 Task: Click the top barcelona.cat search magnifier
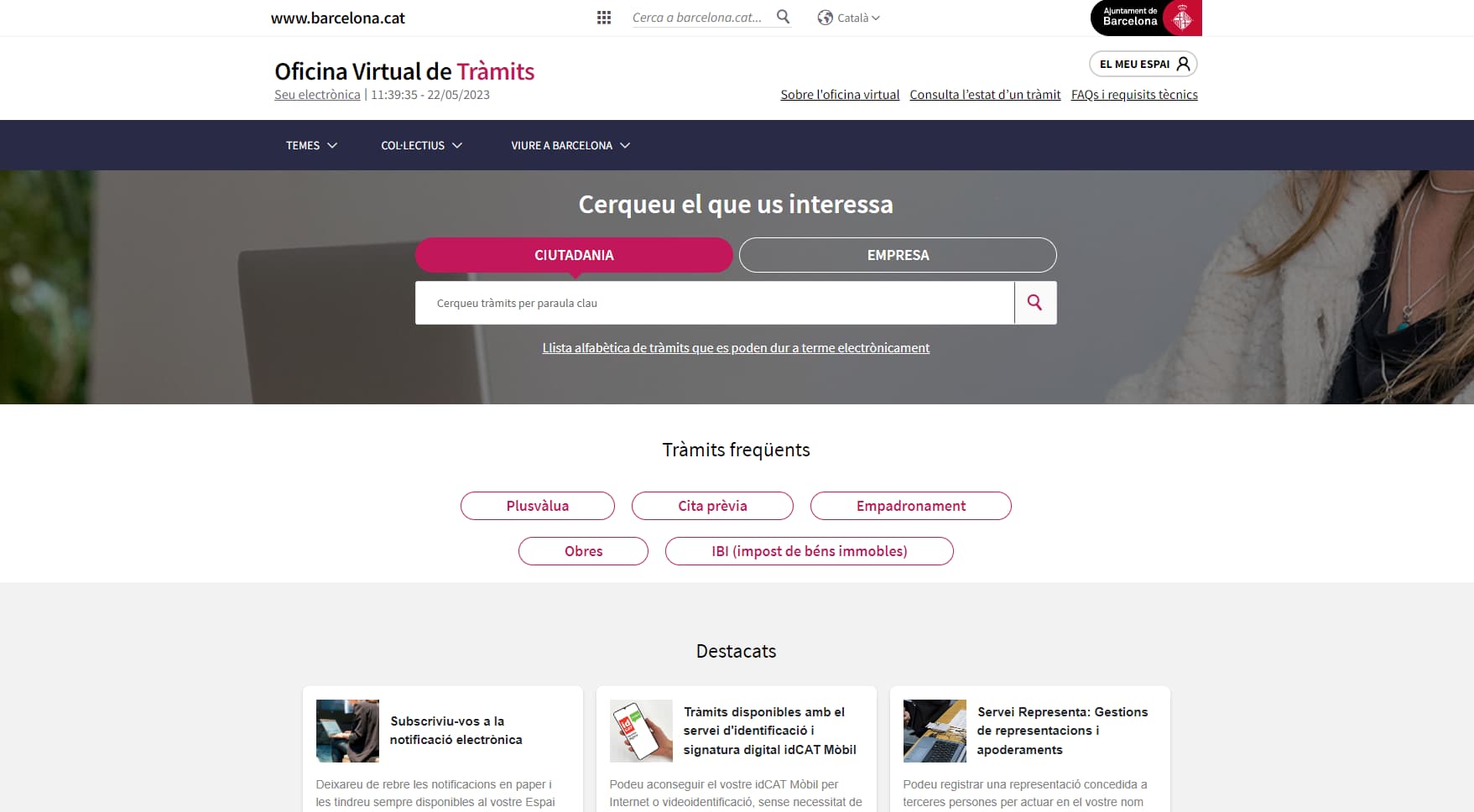coord(783,17)
